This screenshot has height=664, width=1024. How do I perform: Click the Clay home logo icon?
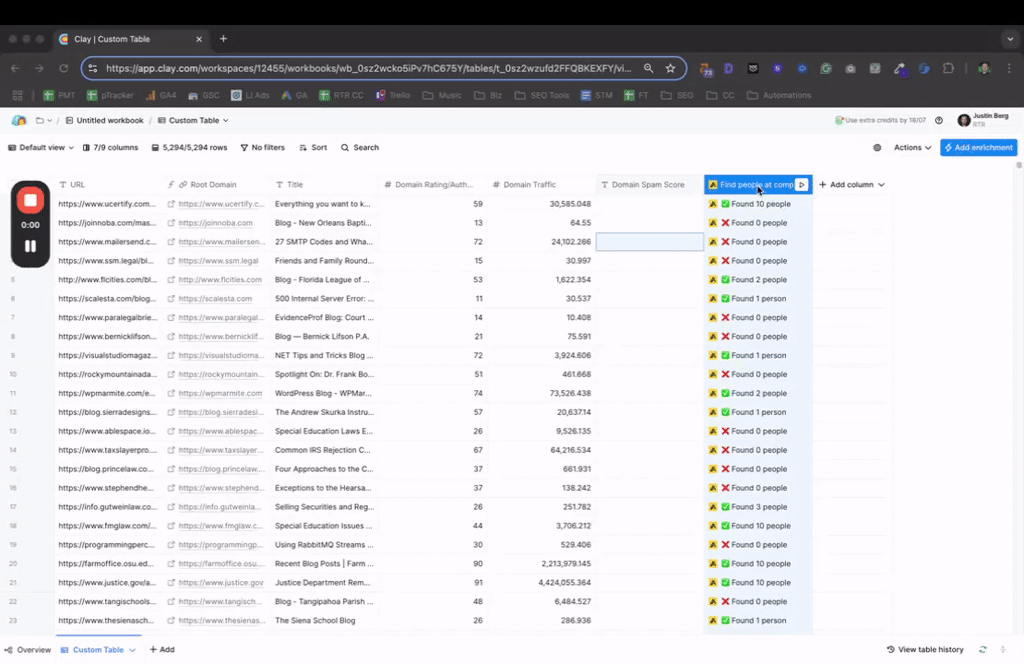[x=18, y=120]
